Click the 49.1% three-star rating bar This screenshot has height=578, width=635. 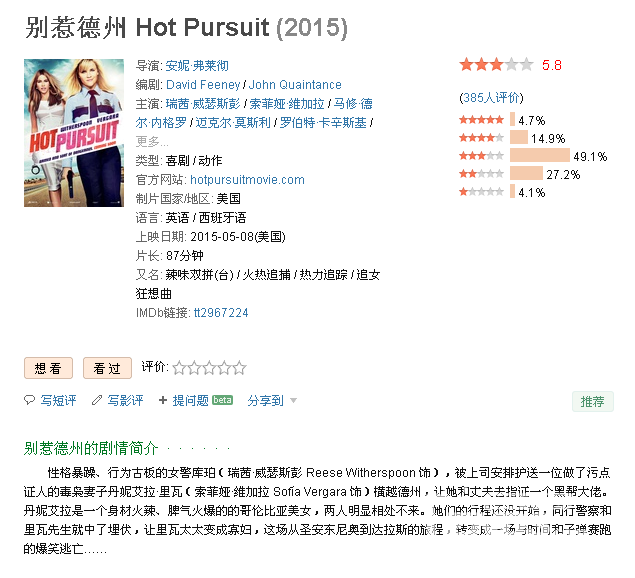[540, 156]
